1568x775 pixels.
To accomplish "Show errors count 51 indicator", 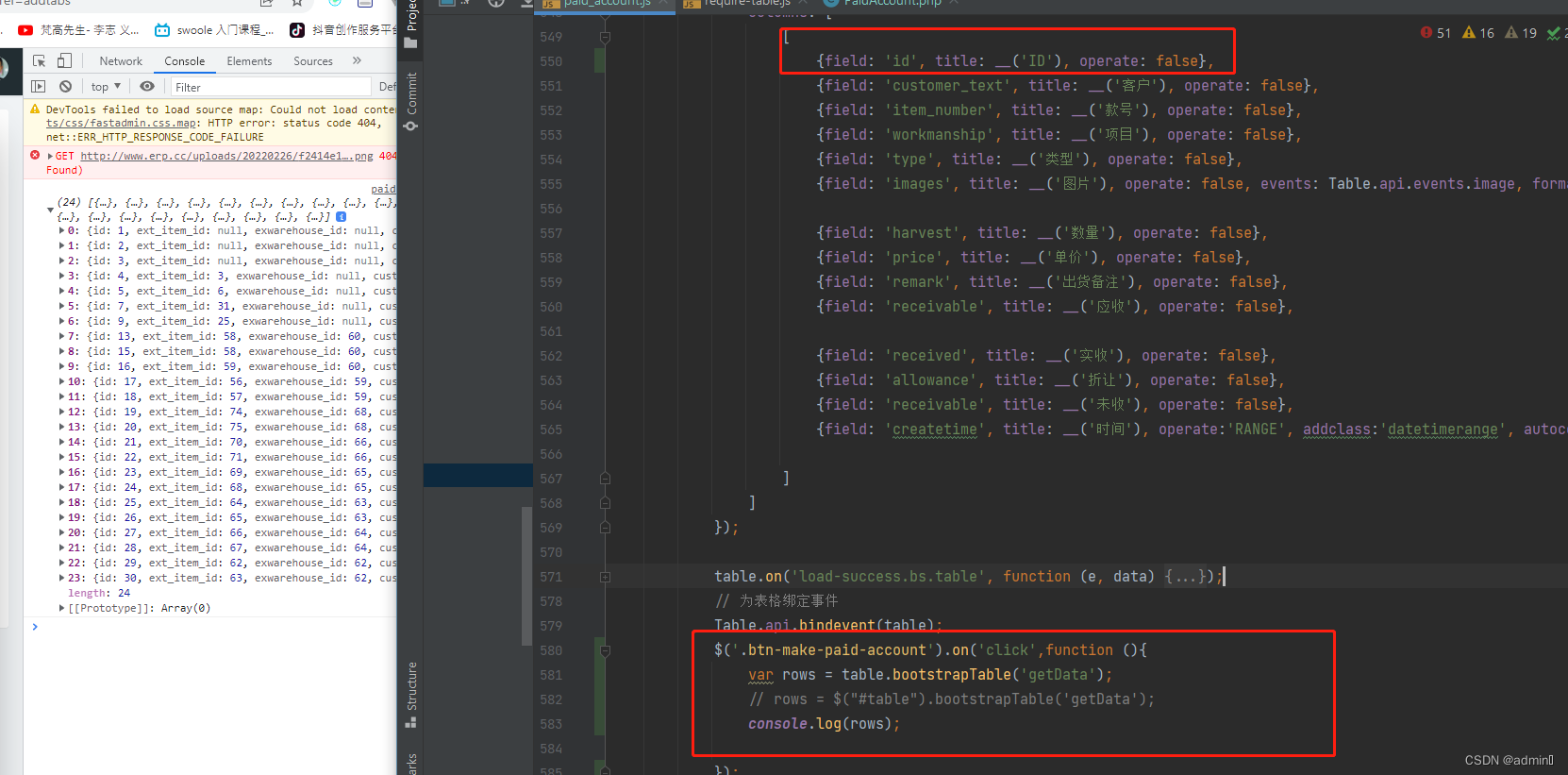I will [1436, 33].
